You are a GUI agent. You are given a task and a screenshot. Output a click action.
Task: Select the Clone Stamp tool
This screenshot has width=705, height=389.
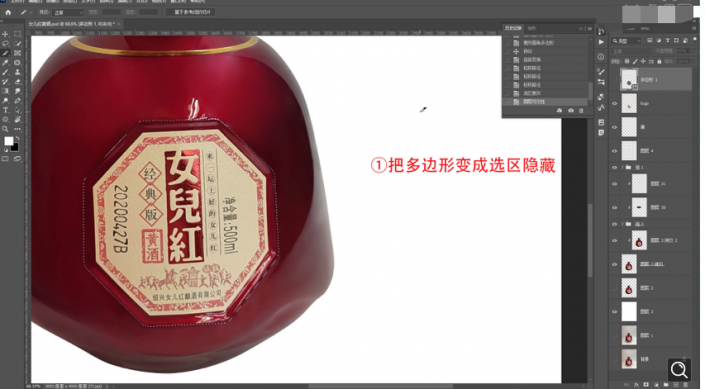(x=18, y=72)
